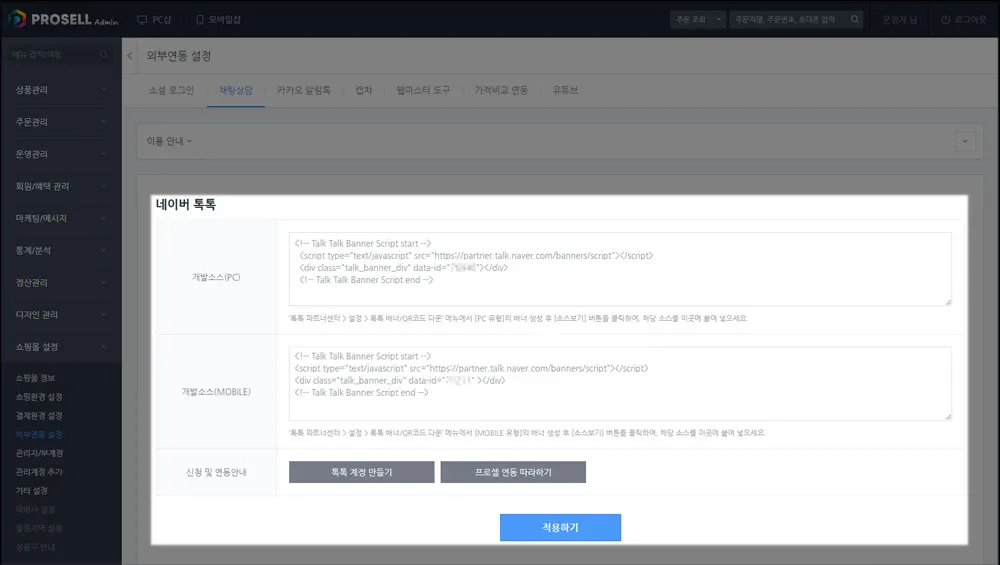Open 기타 설정 in the sidebar
The height and width of the screenshot is (565, 1000).
[x=31, y=491]
